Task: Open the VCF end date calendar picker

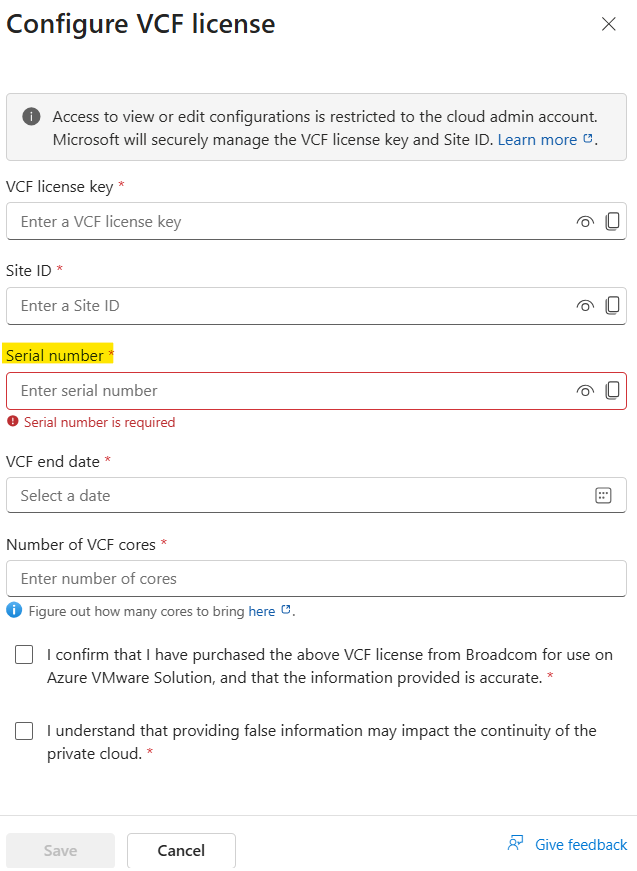Action: pyautogui.click(x=603, y=495)
